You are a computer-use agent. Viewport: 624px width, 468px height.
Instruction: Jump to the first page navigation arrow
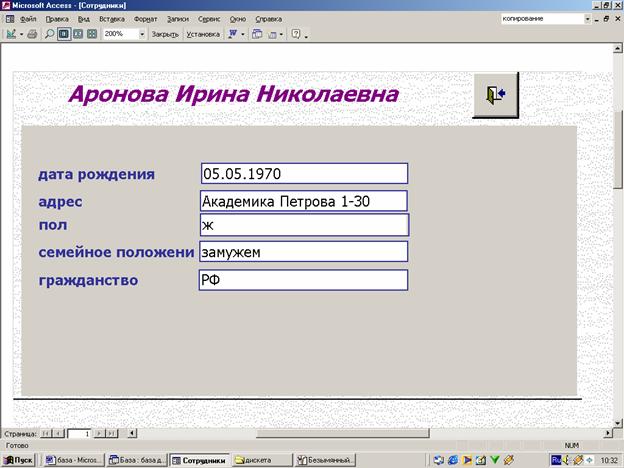pyautogui.click(x=45, y=433)
